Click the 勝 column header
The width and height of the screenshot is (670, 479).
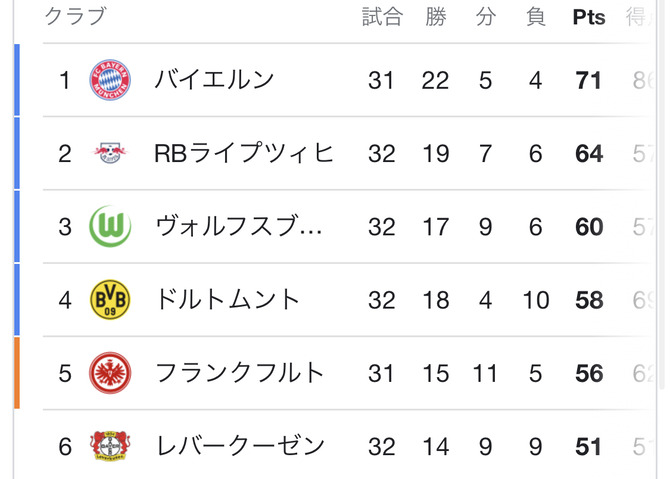coord(435,17)
